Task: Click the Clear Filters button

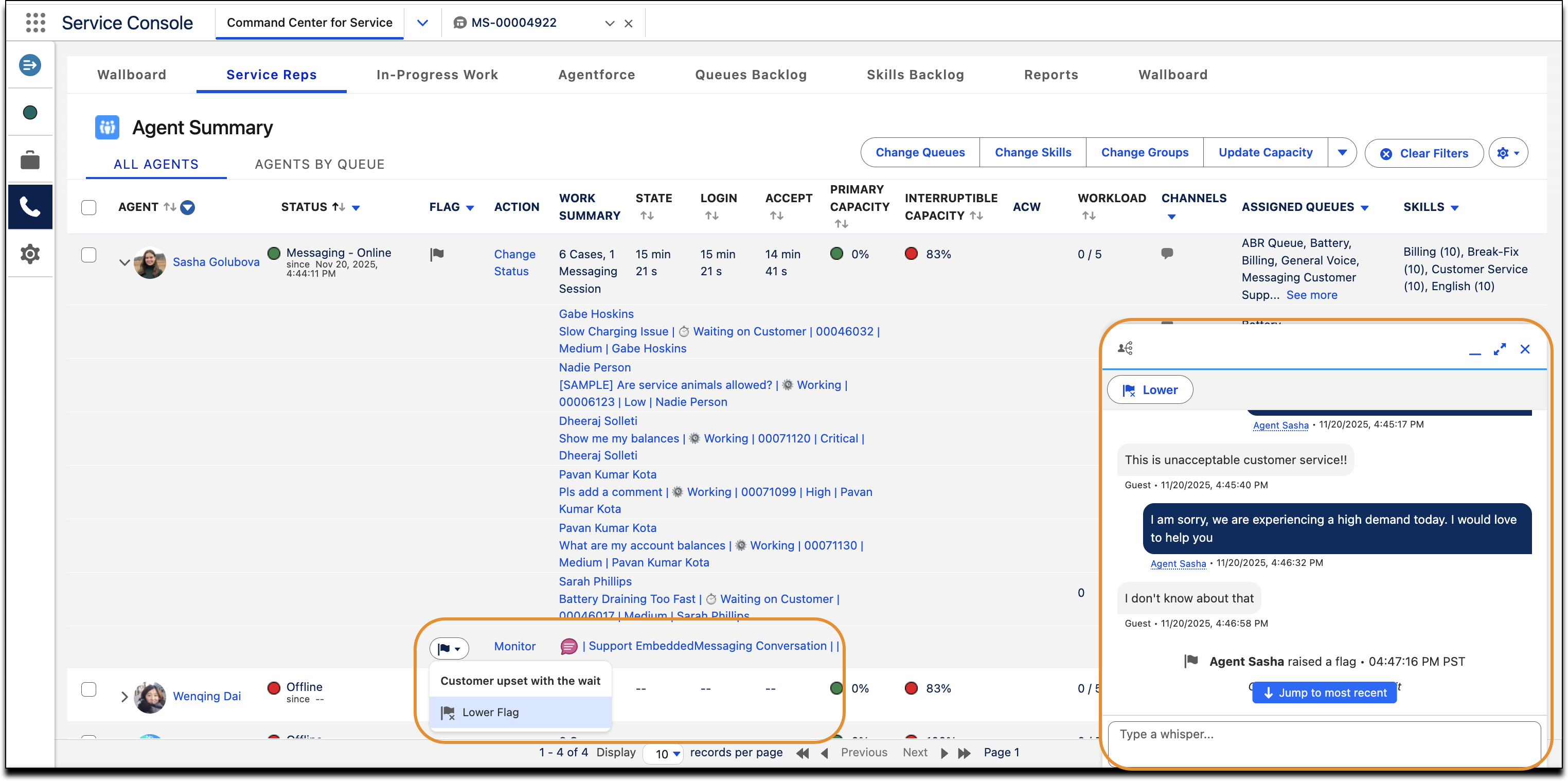Action: pos(1424,153)
